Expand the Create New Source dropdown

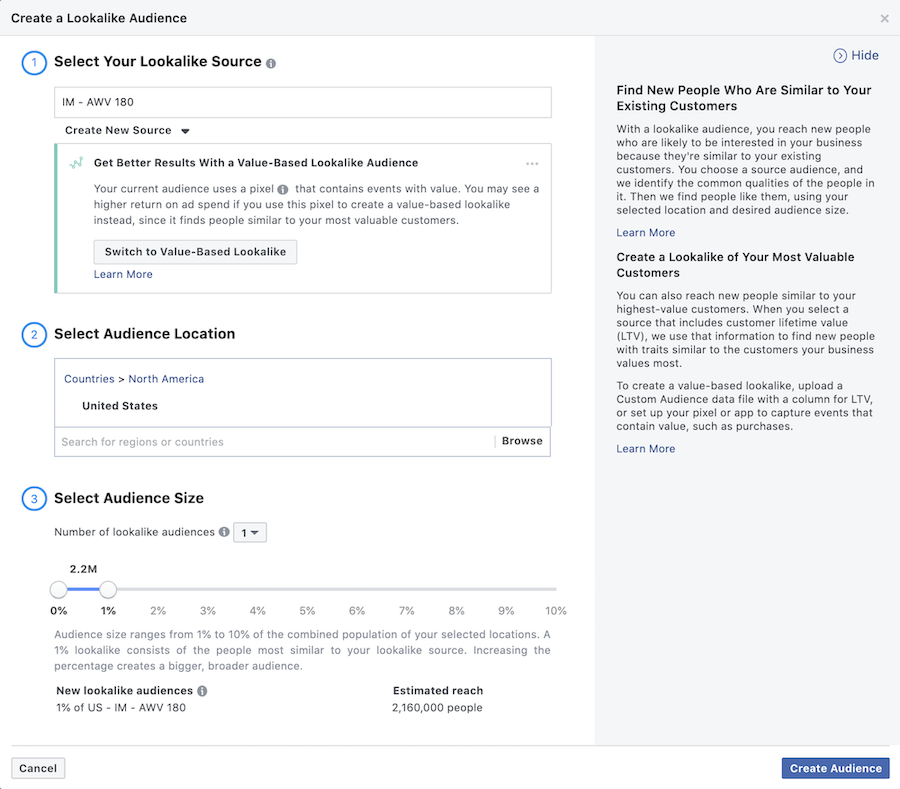tap(126, 130)
